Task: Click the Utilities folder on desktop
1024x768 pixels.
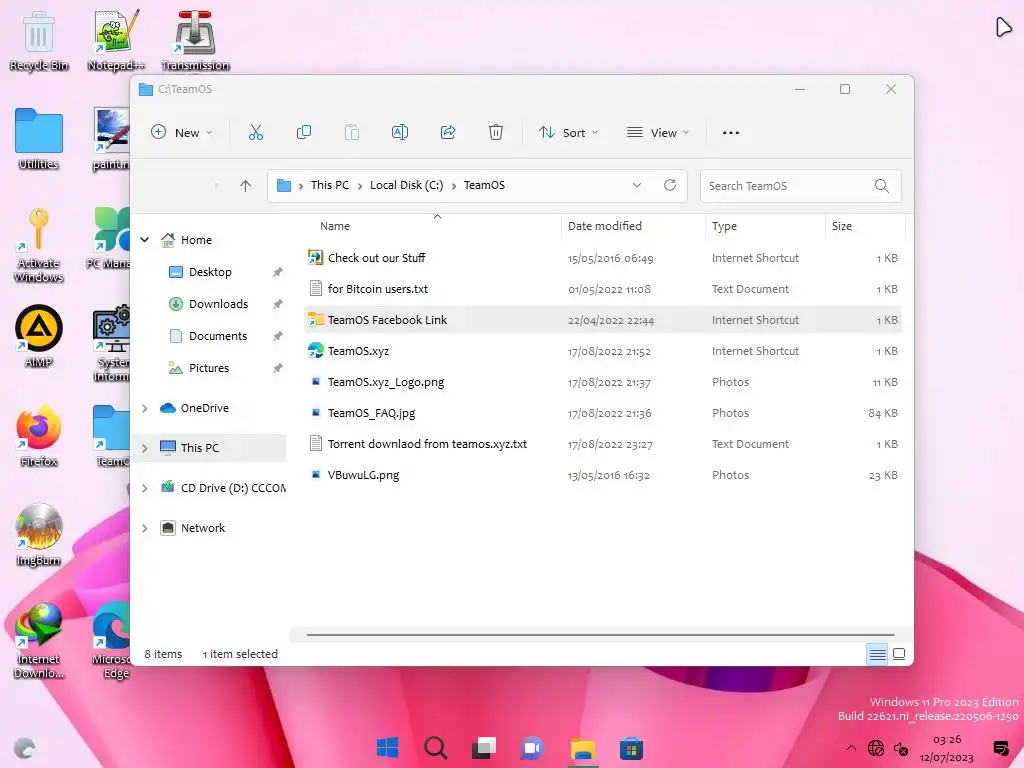Action: coord(39,139)
